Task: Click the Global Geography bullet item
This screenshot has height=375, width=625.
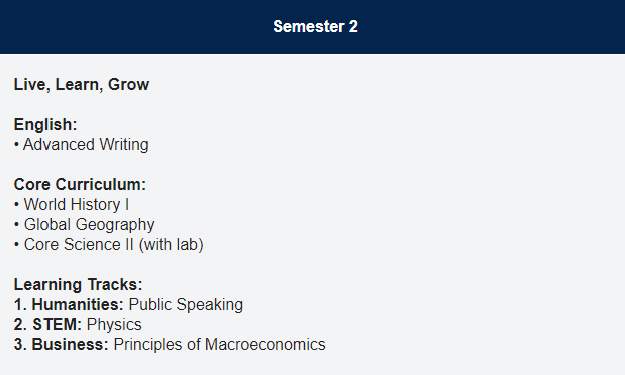Action: [89, 225]
